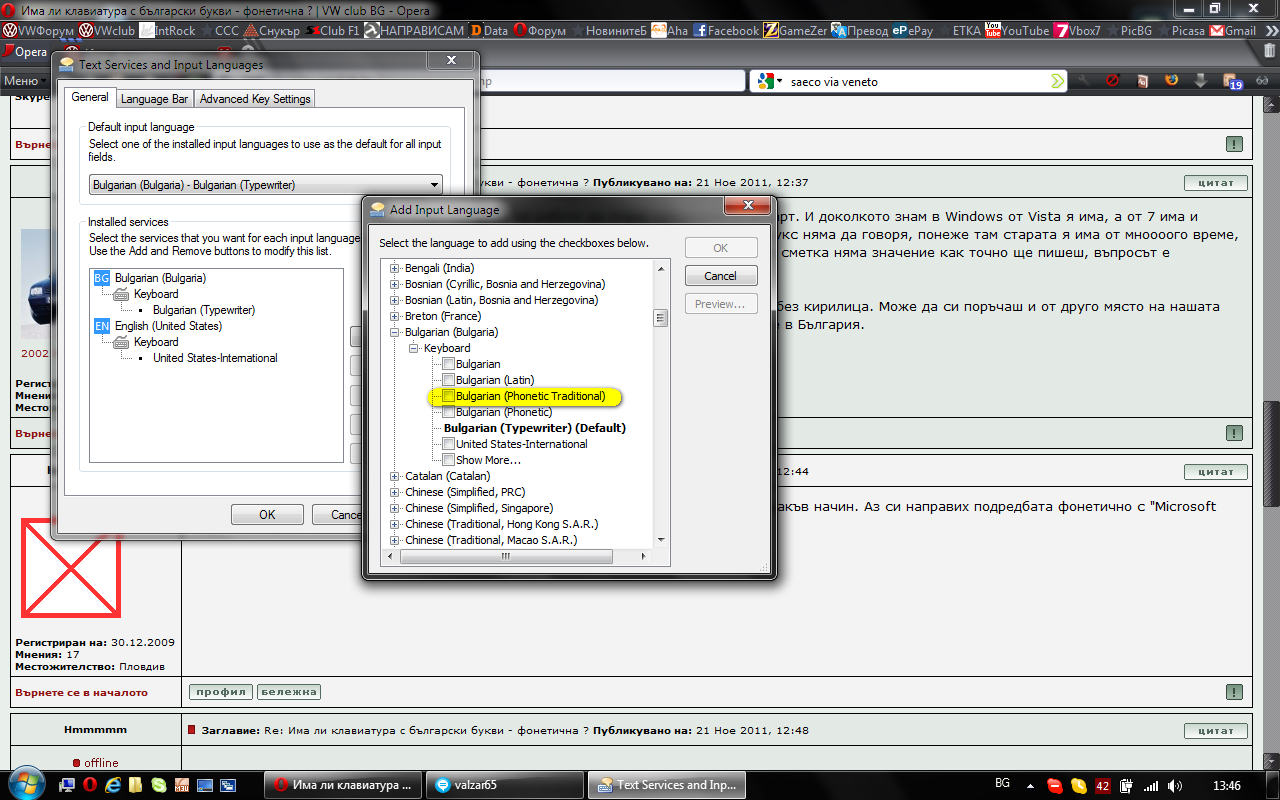The width and height of the screenshot is (1280, 800).
Task: Expand Bosnian (Cyrillic, Bosnia and Herzegovina)
Action: [x=395, y=284]
